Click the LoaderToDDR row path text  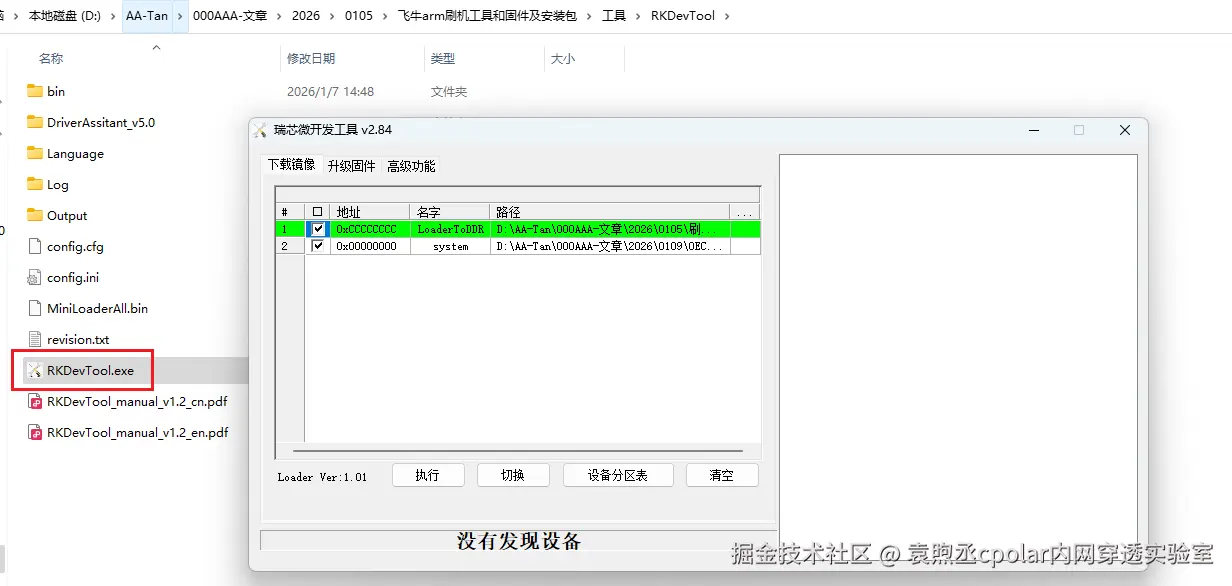[x=606, y=229]
